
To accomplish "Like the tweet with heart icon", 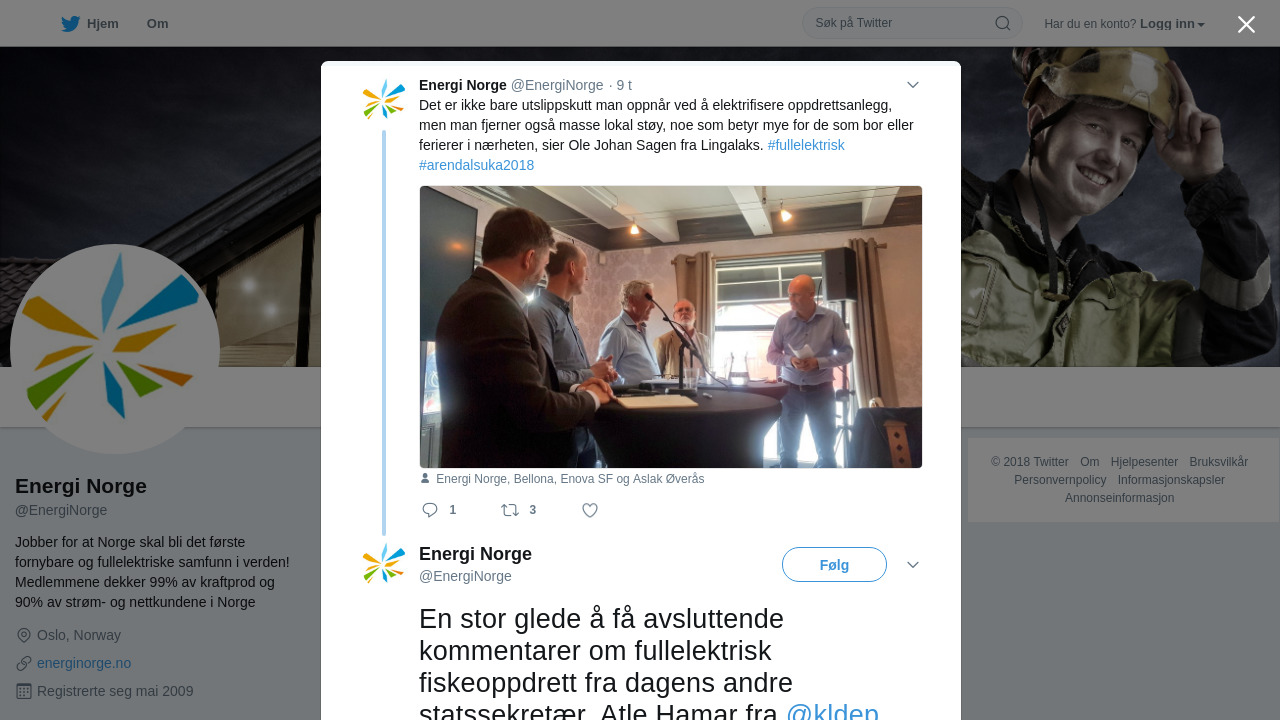I will coord(590,510).
